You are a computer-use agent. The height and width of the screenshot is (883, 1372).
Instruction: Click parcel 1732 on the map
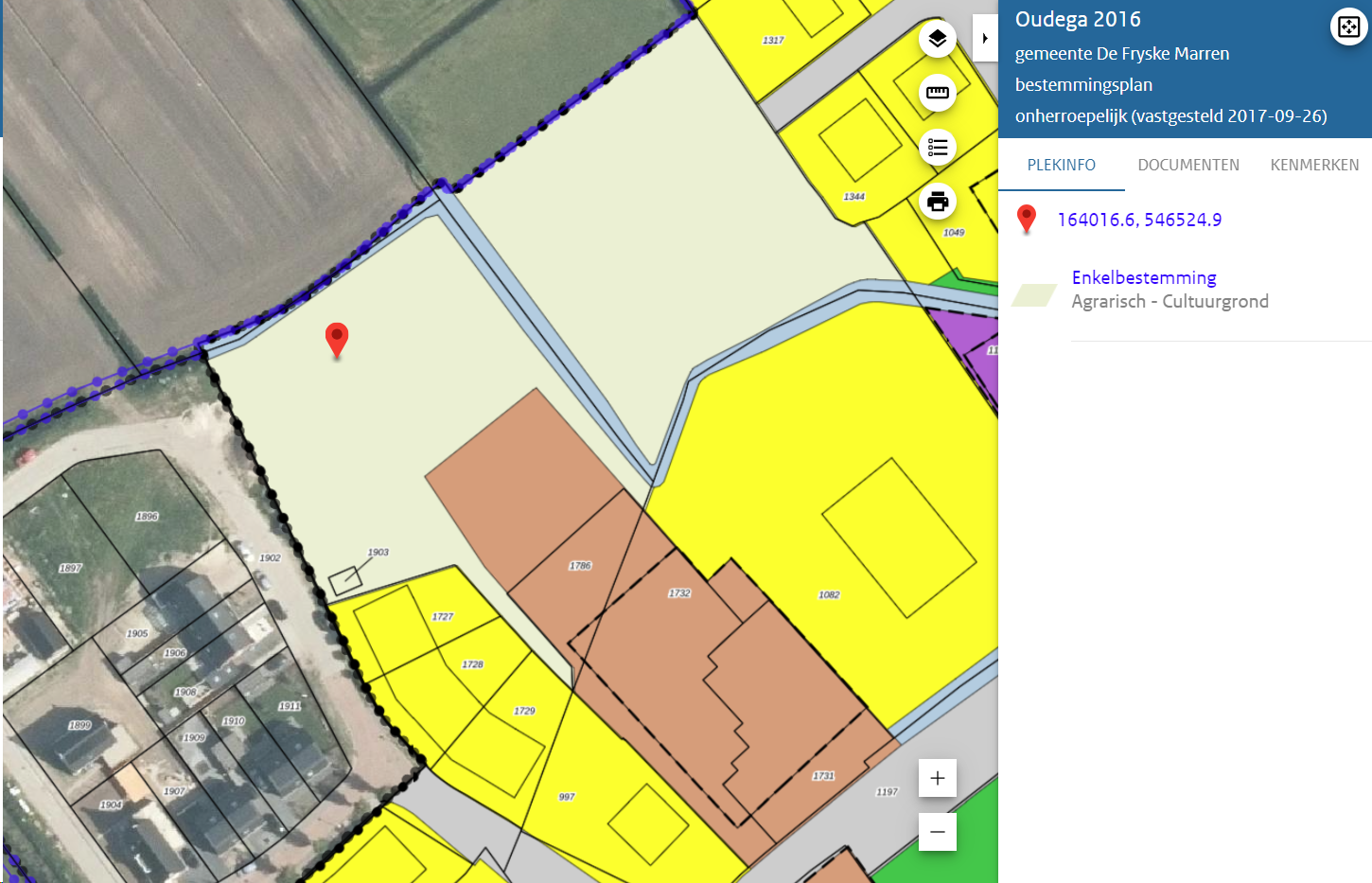tap(679, 593)
